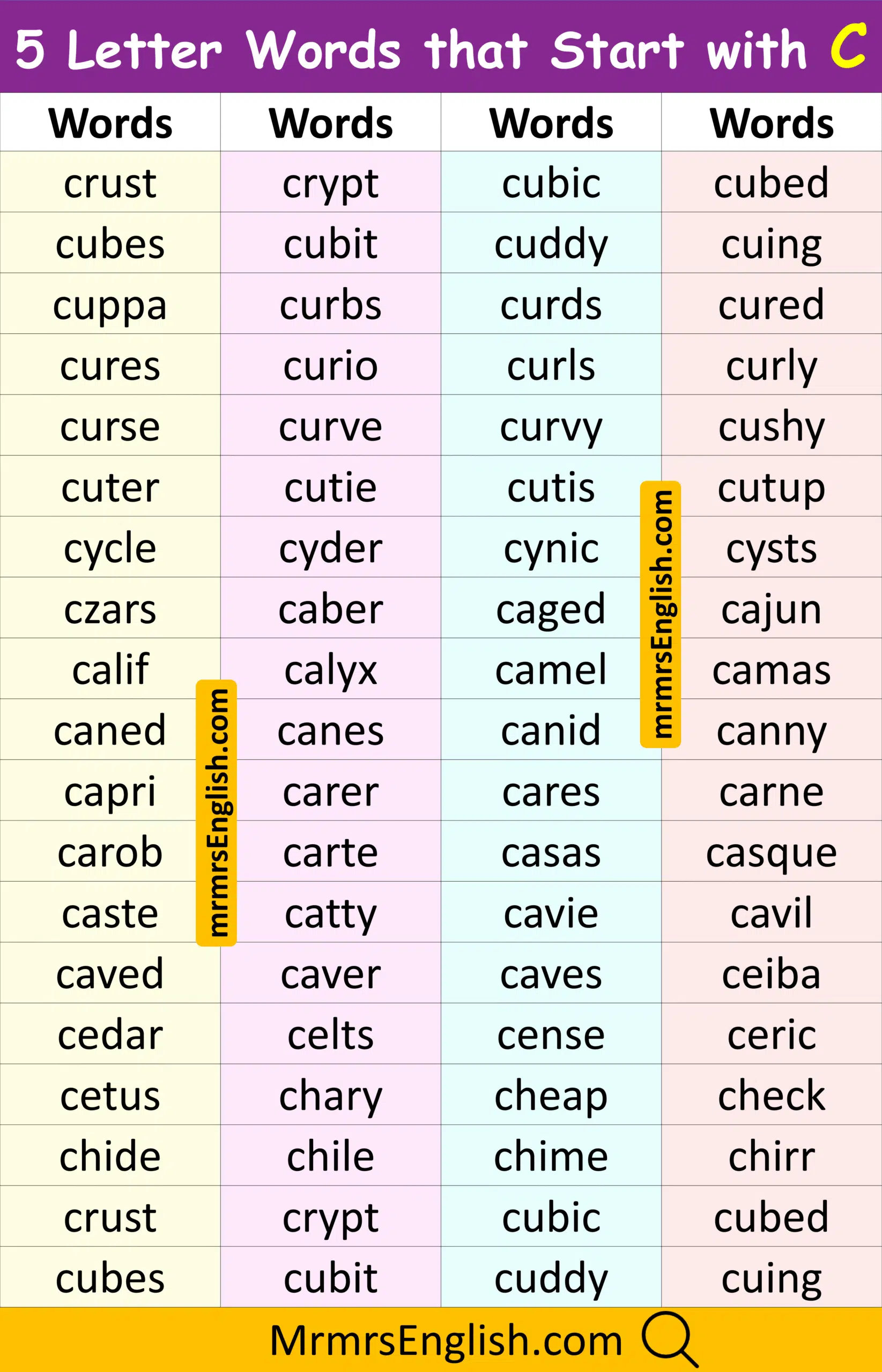Choose the word "cutup"
882x1372 pixels.
tap(772, 488)
